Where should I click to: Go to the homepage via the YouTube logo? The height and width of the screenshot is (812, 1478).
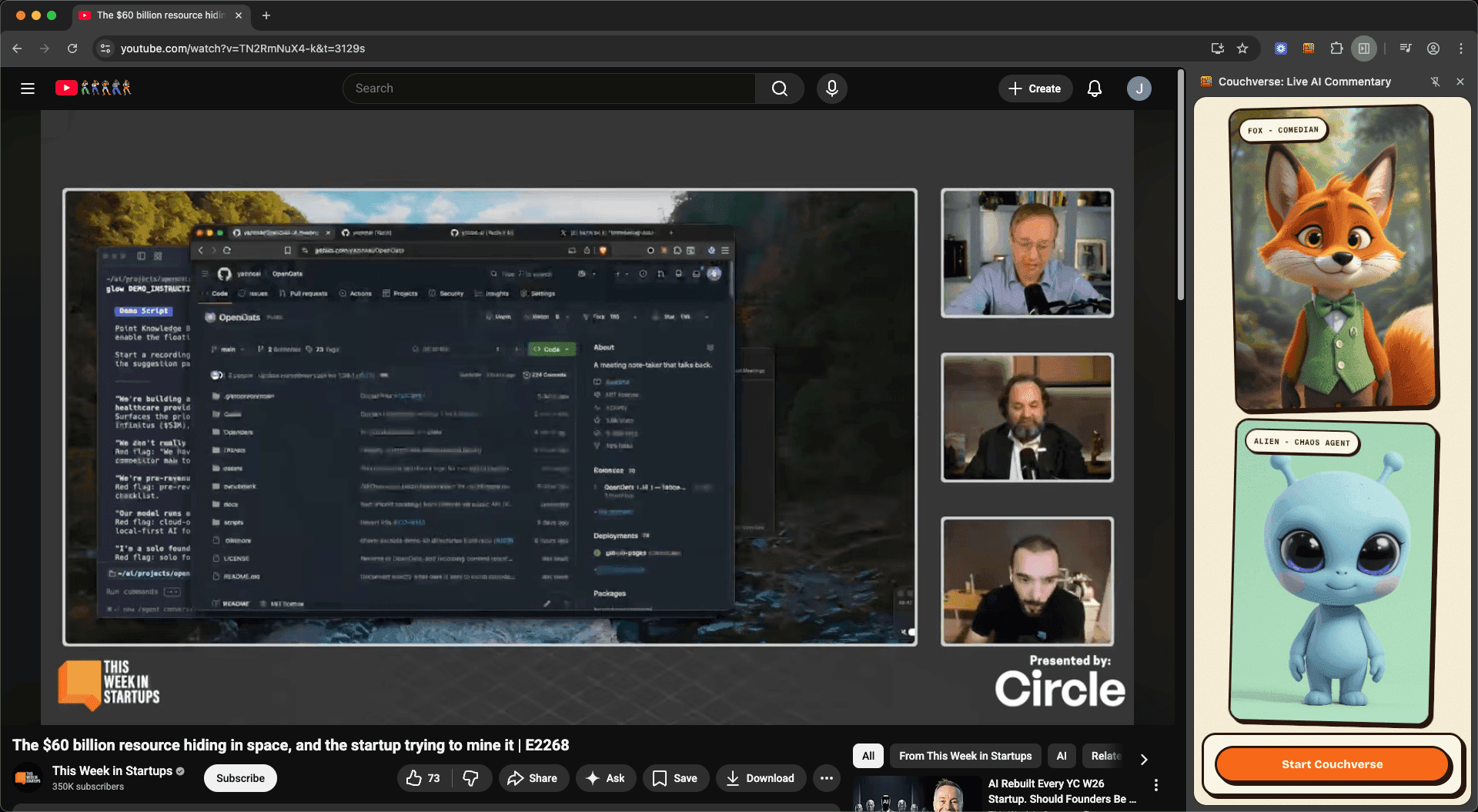(x=67, y=87)
